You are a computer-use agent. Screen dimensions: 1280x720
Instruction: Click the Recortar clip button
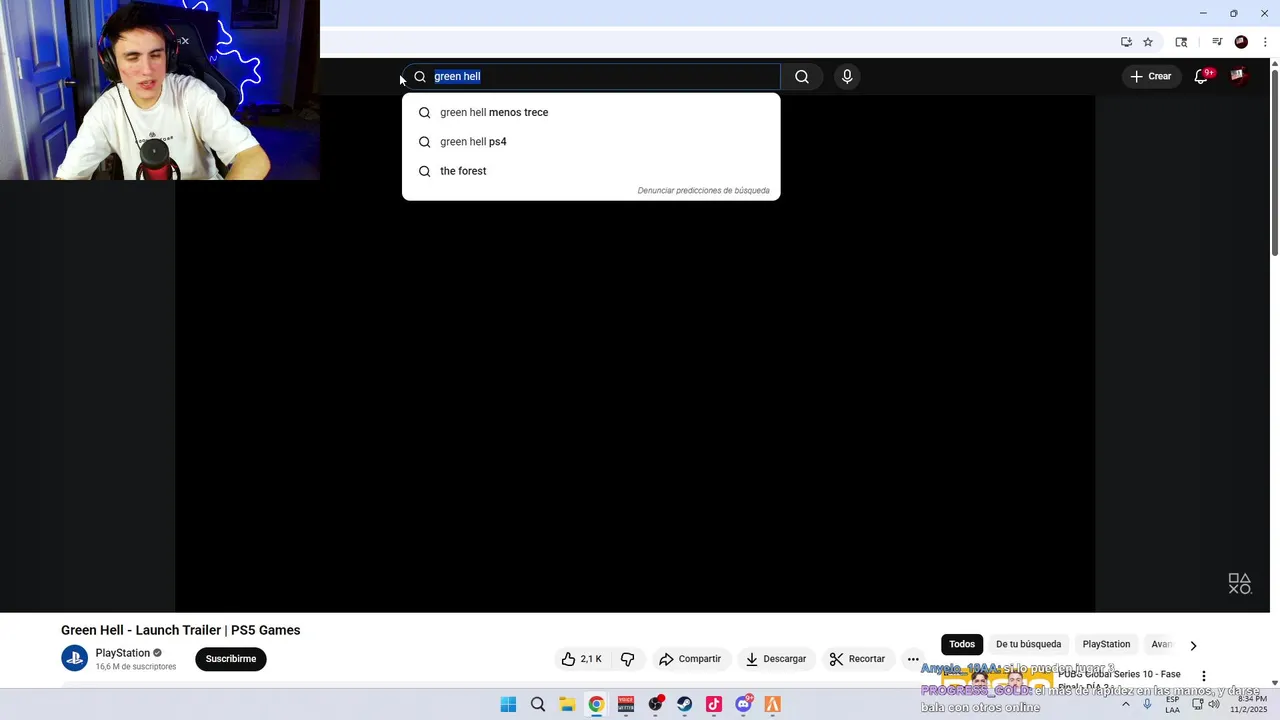[x=857, y=659]
